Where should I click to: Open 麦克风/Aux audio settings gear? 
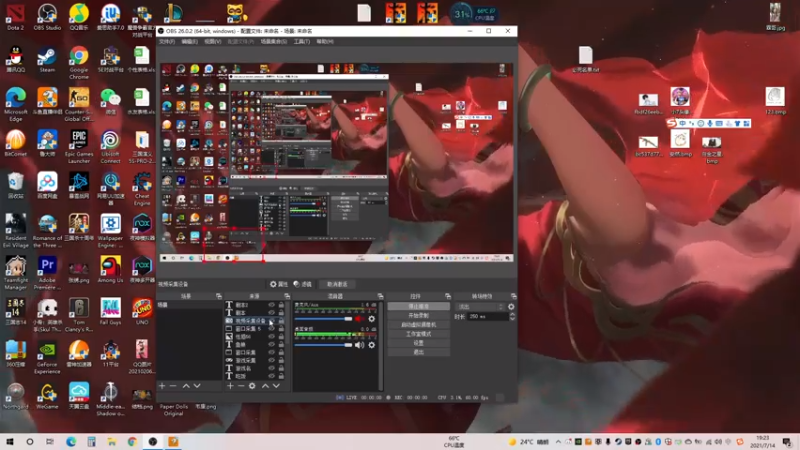click(x=371, y=319)
